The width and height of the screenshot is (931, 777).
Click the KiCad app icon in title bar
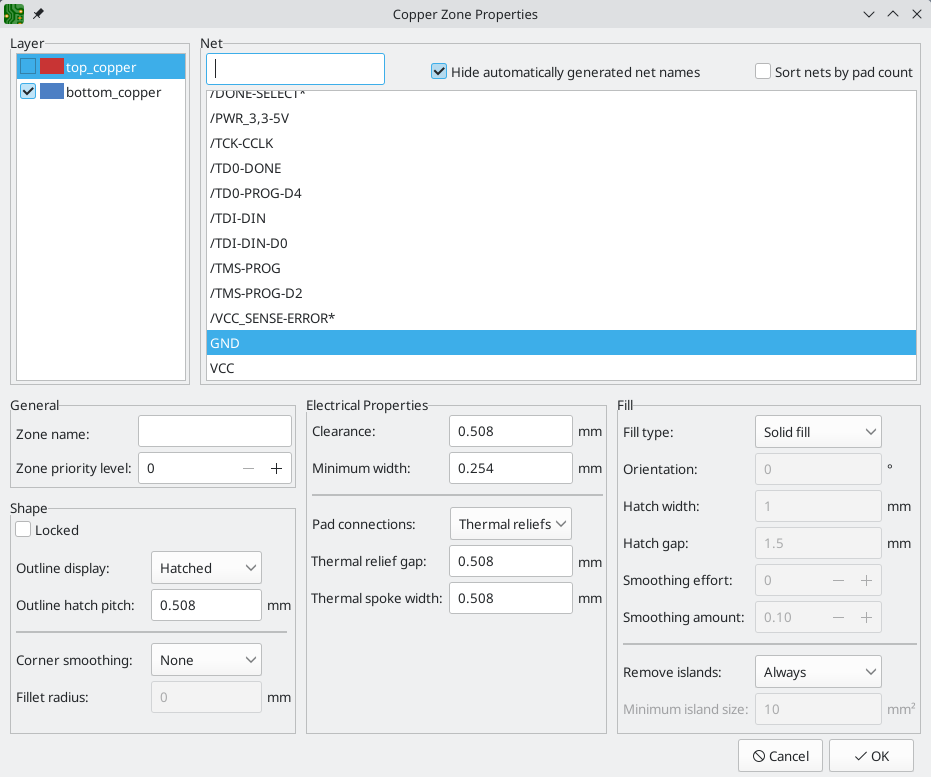14,14
